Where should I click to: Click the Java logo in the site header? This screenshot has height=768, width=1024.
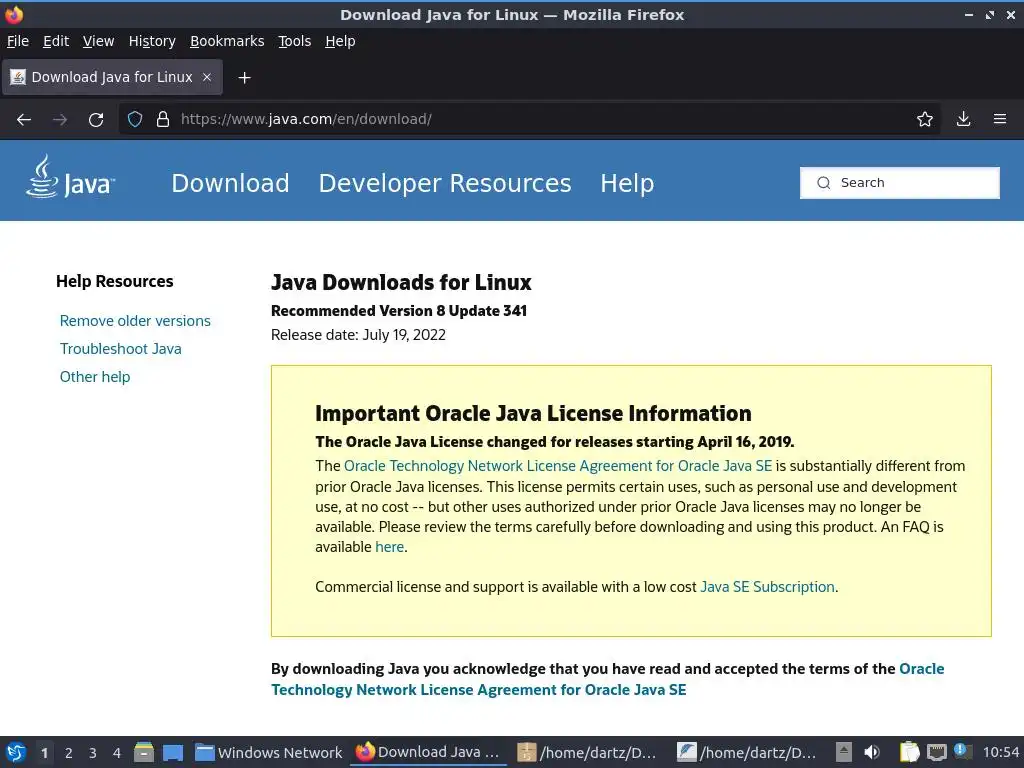click(x=70, y=177)
